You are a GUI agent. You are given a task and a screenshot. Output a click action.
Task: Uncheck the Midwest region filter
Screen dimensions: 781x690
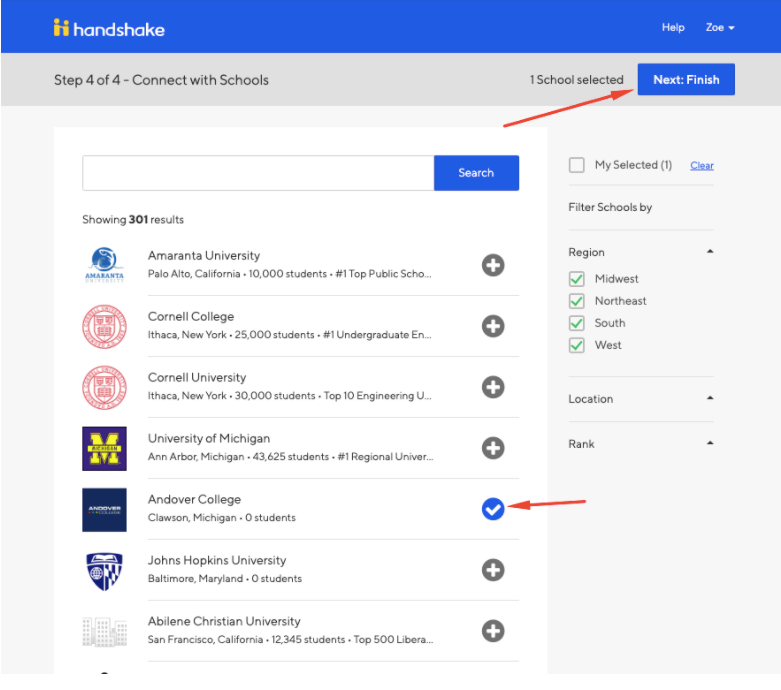(x=576, y=278)
